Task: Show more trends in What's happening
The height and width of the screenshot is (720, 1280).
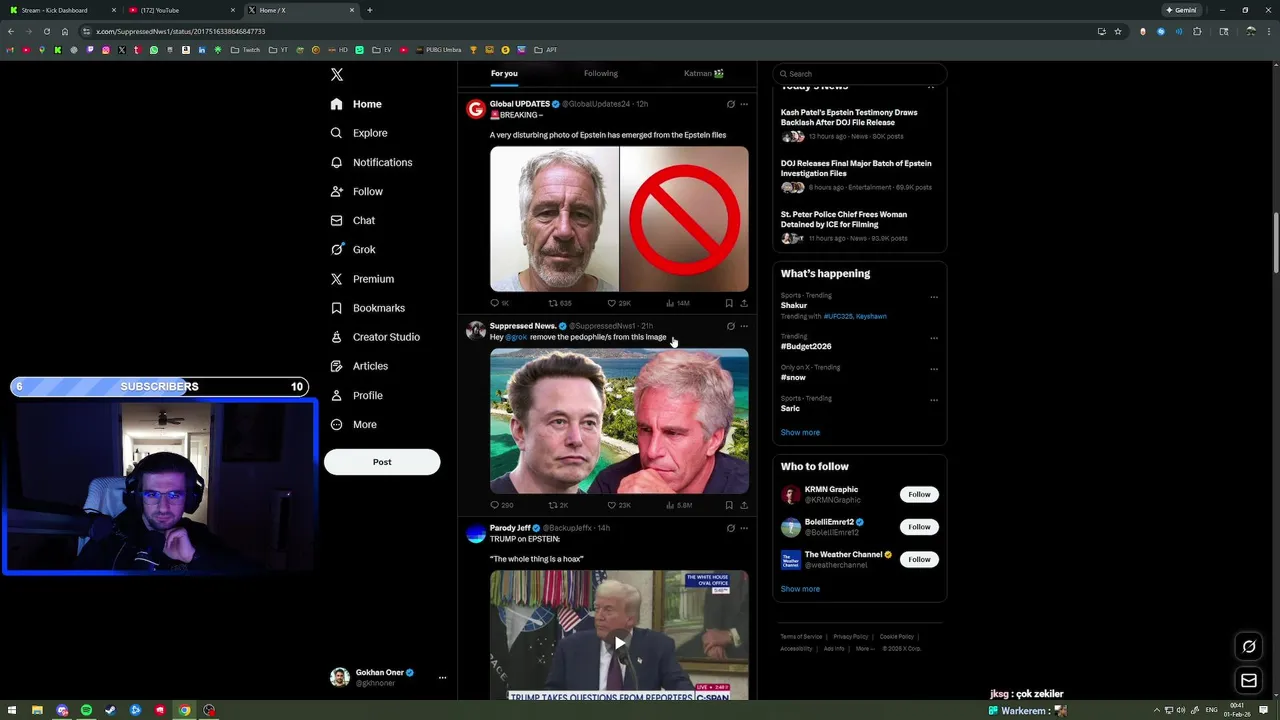Action: coord(800,433)
